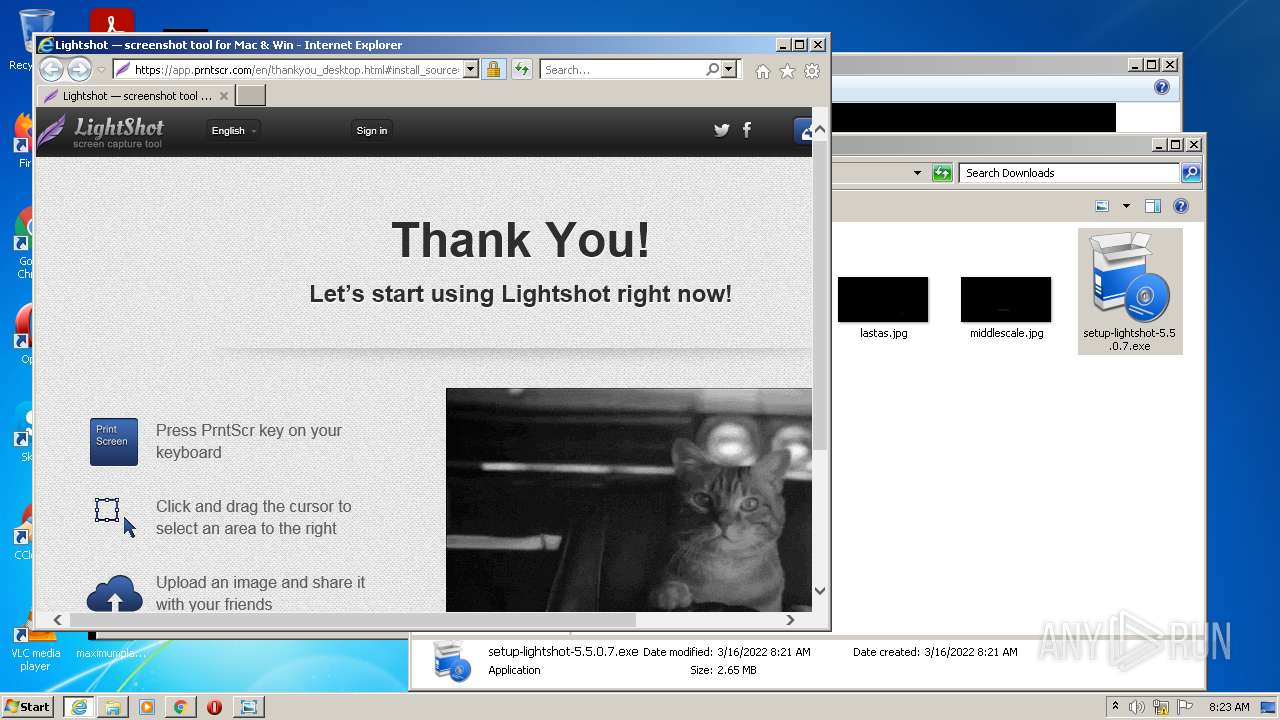Change view icon in Downloads window
The image size is (1280, 720).
1102,206
